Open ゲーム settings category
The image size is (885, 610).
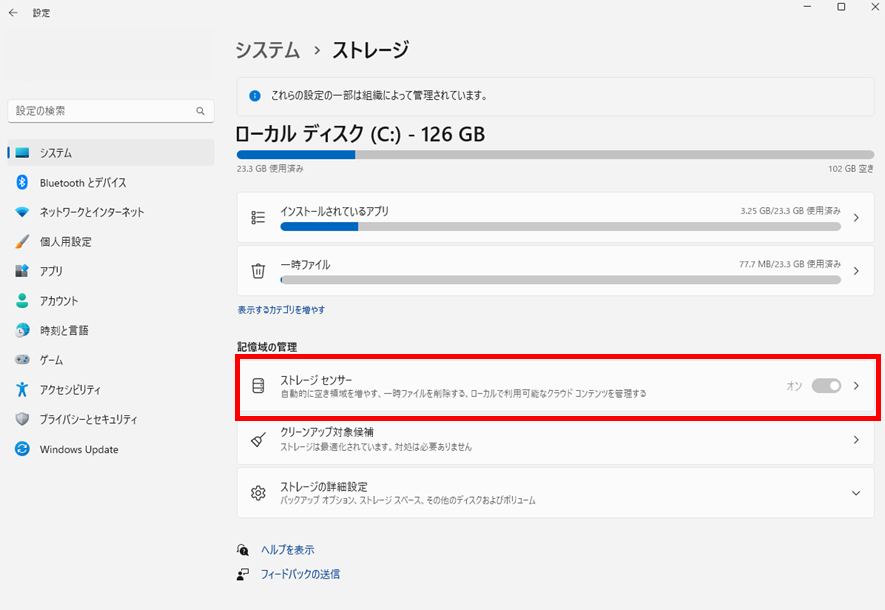click(x=111, y=359)
